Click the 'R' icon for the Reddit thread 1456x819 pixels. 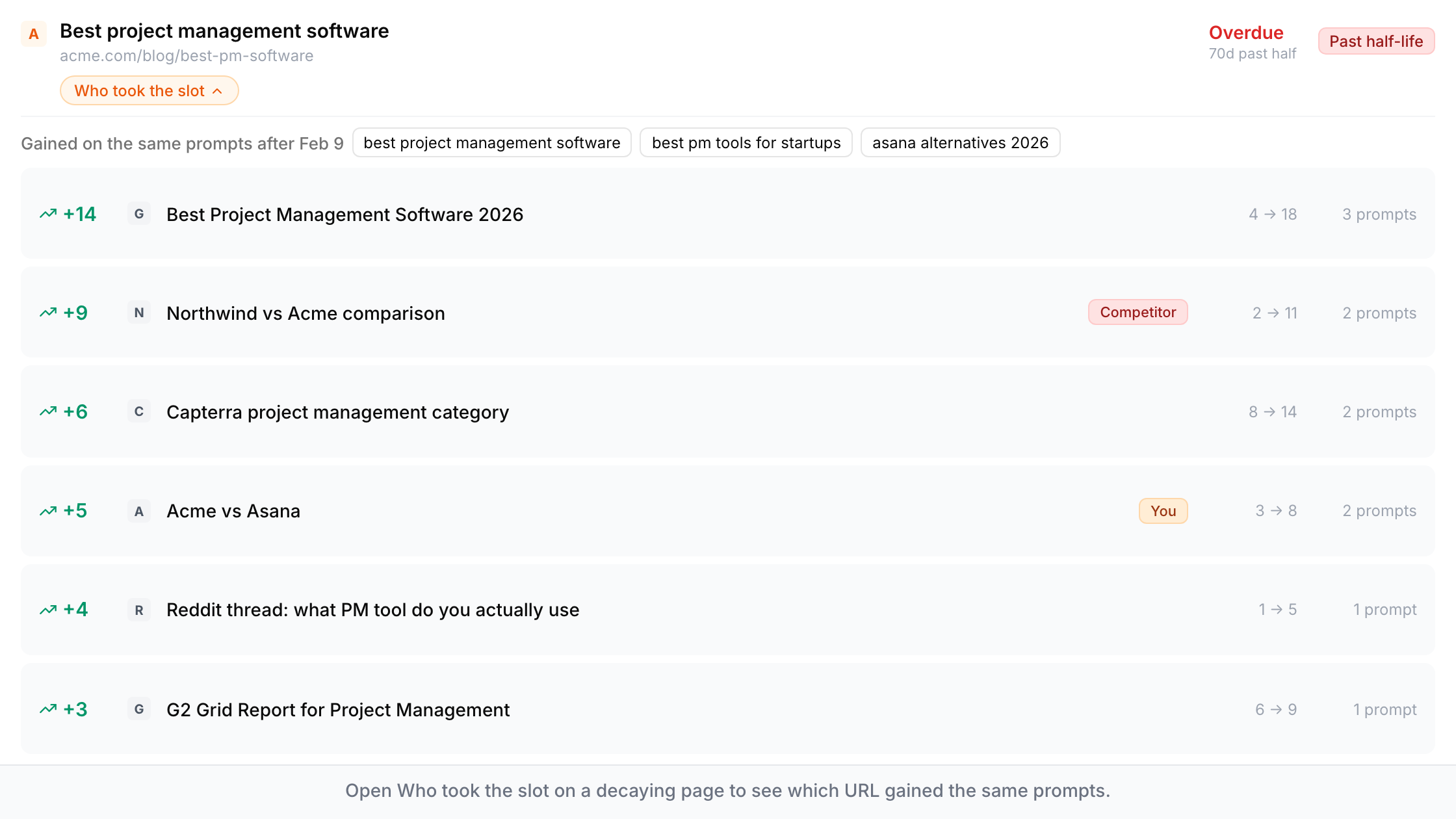(139, 610)
